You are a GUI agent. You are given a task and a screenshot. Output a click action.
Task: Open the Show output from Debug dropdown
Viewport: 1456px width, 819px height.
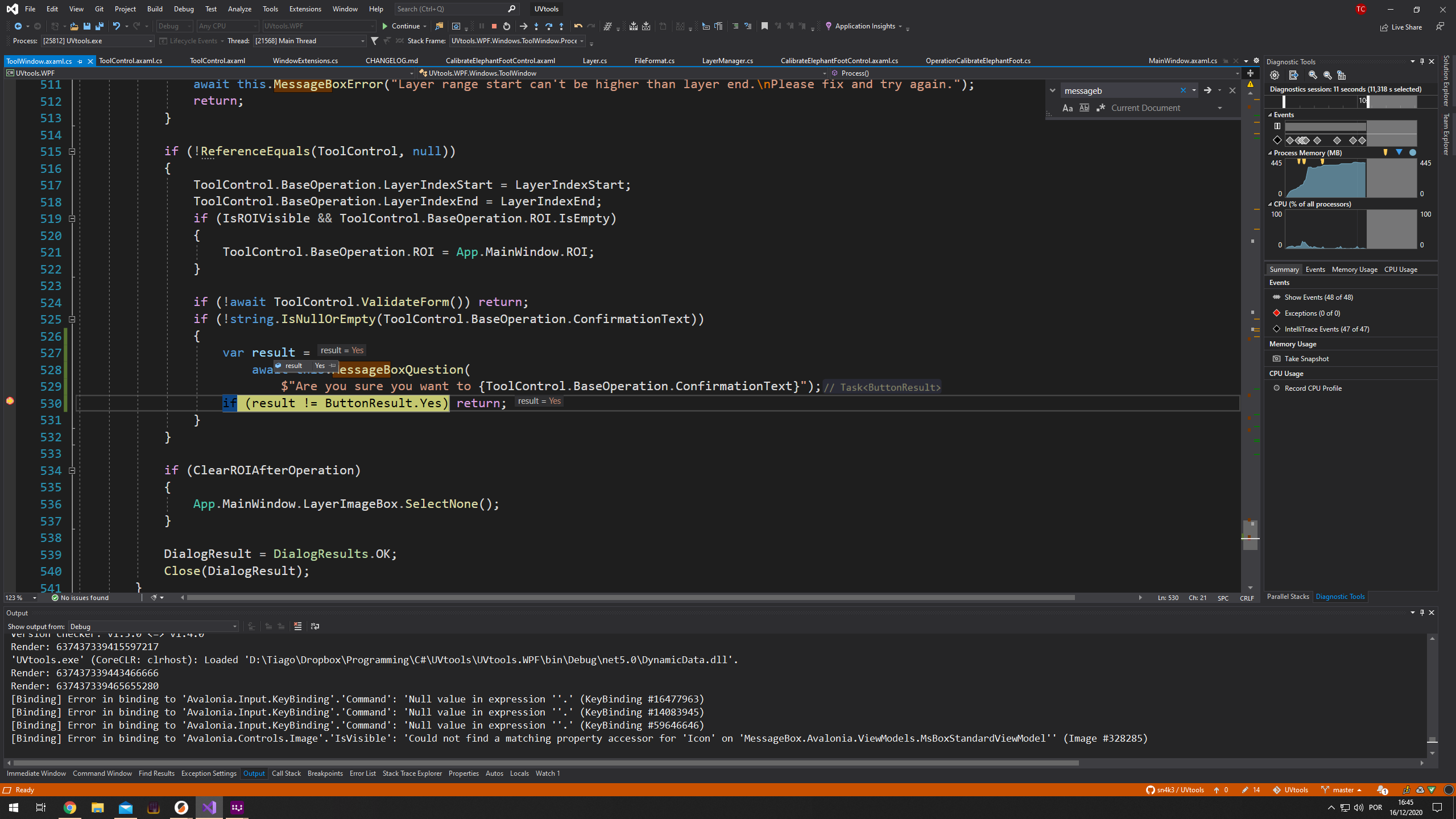(233, 626)
